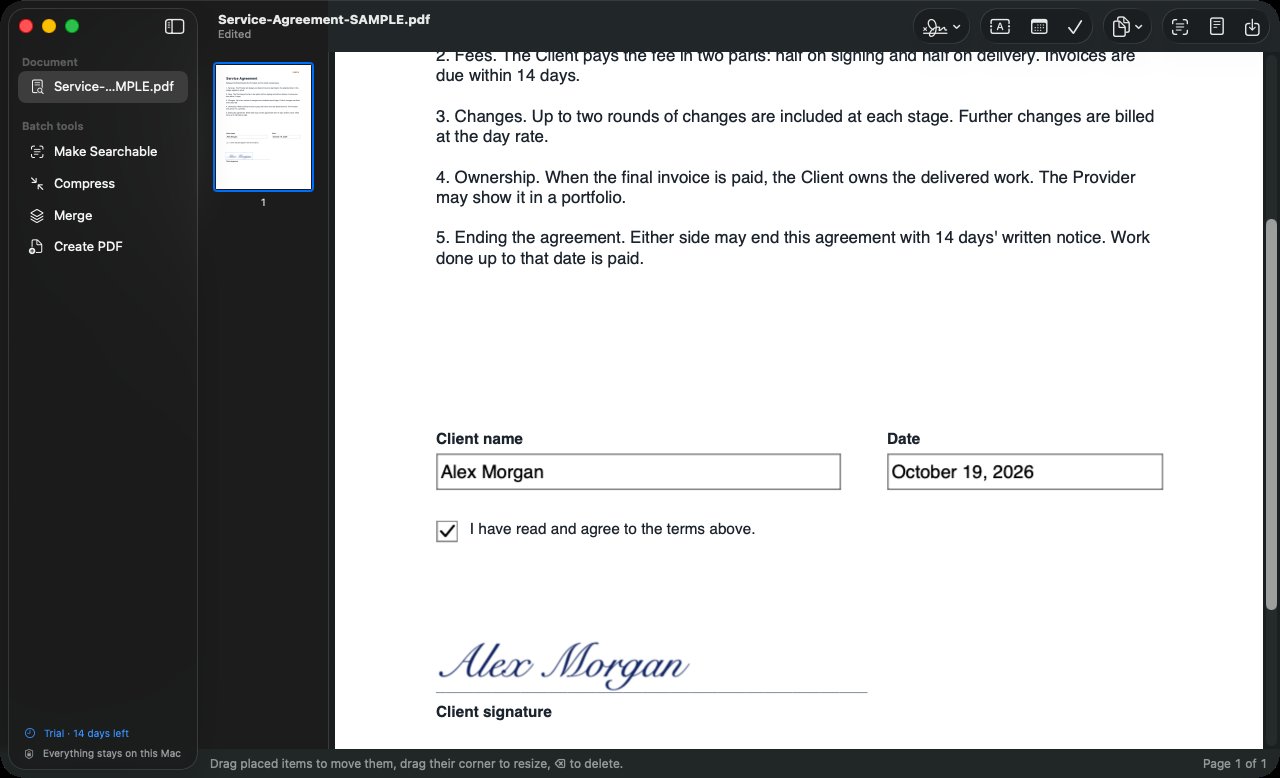Expand the pages tool dropdown chevron
The height and width of the screenshot is (778, 1280).
click(1140, 27)
